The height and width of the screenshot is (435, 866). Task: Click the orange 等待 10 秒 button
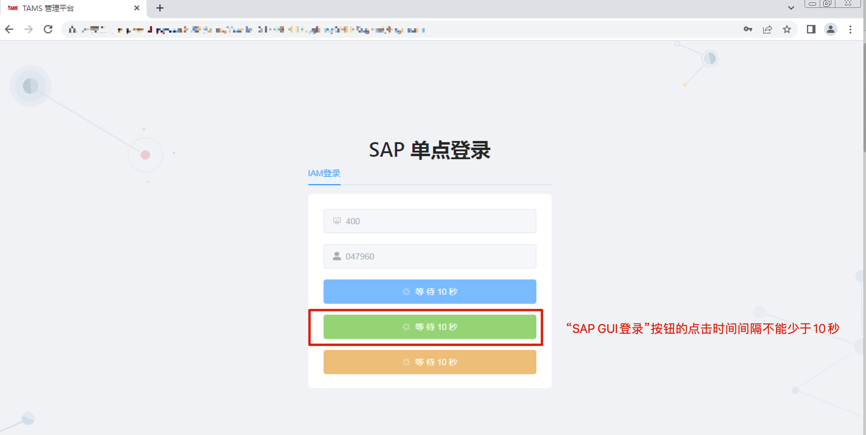point(430,362)
